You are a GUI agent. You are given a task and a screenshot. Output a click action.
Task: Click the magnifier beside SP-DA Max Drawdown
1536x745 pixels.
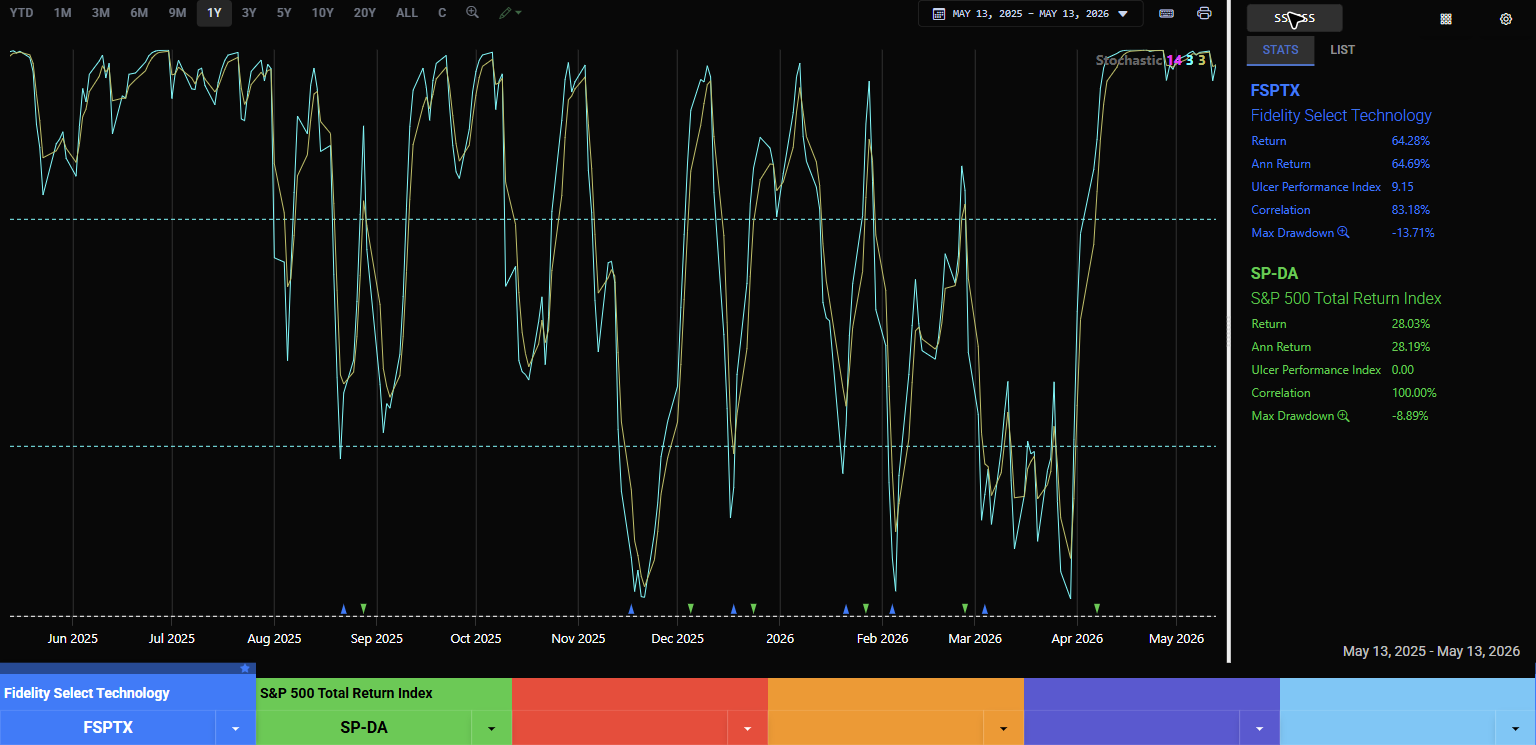coord(1344,416)
